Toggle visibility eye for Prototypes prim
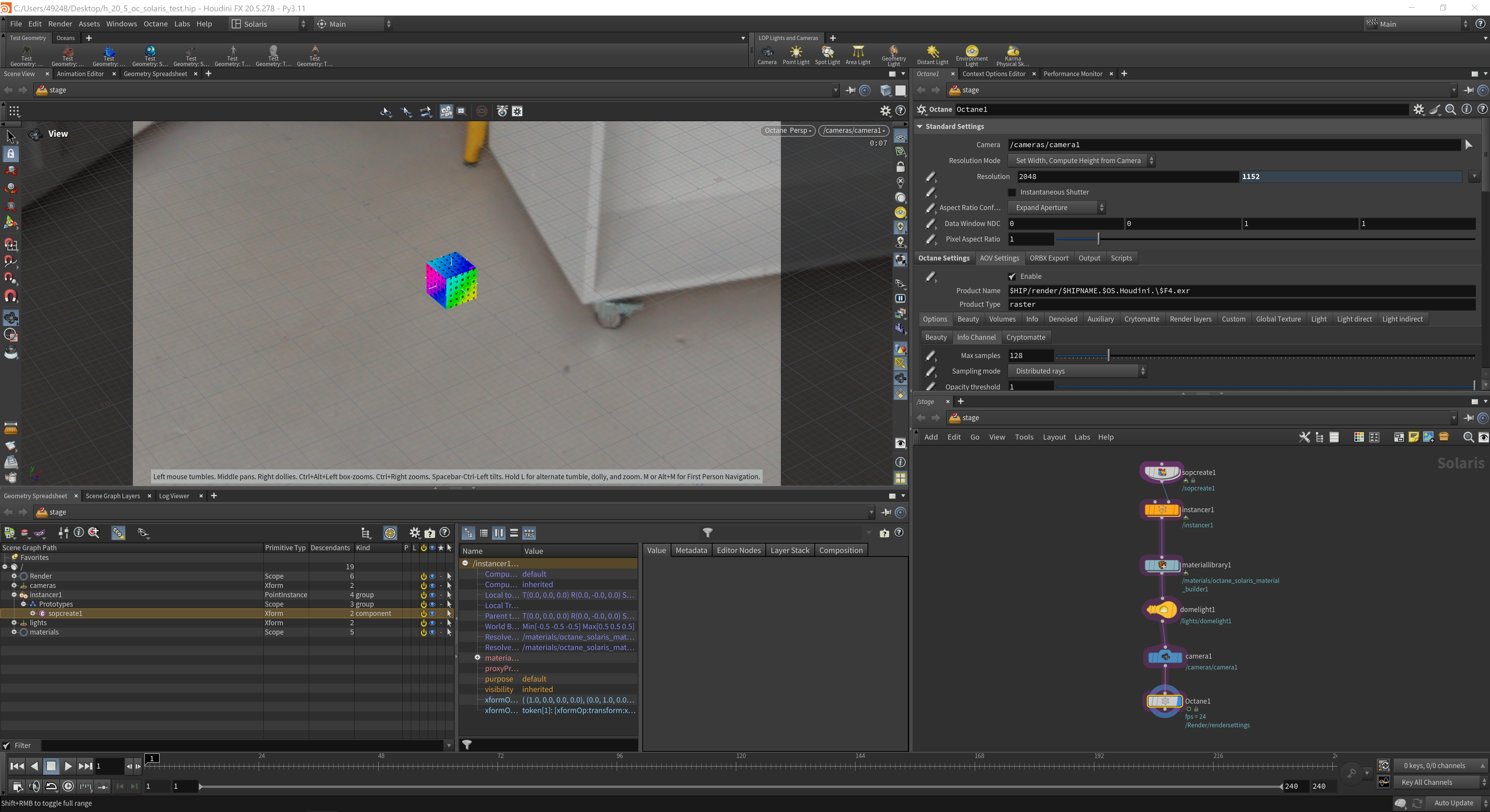 (432, 604)
